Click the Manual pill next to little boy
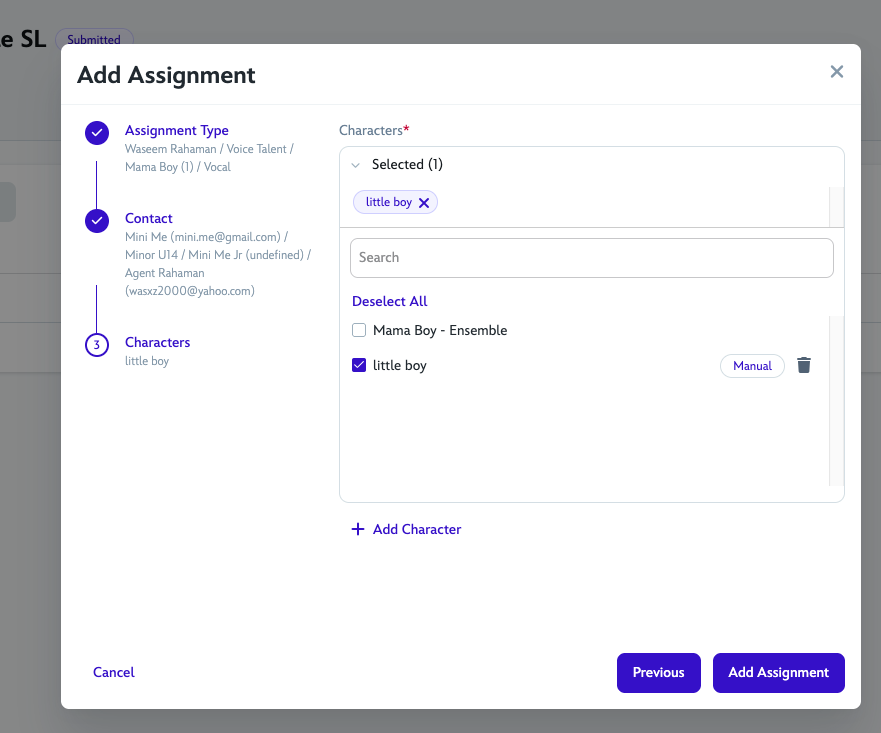Screen dimensions: 881x733 click(752, 365)
